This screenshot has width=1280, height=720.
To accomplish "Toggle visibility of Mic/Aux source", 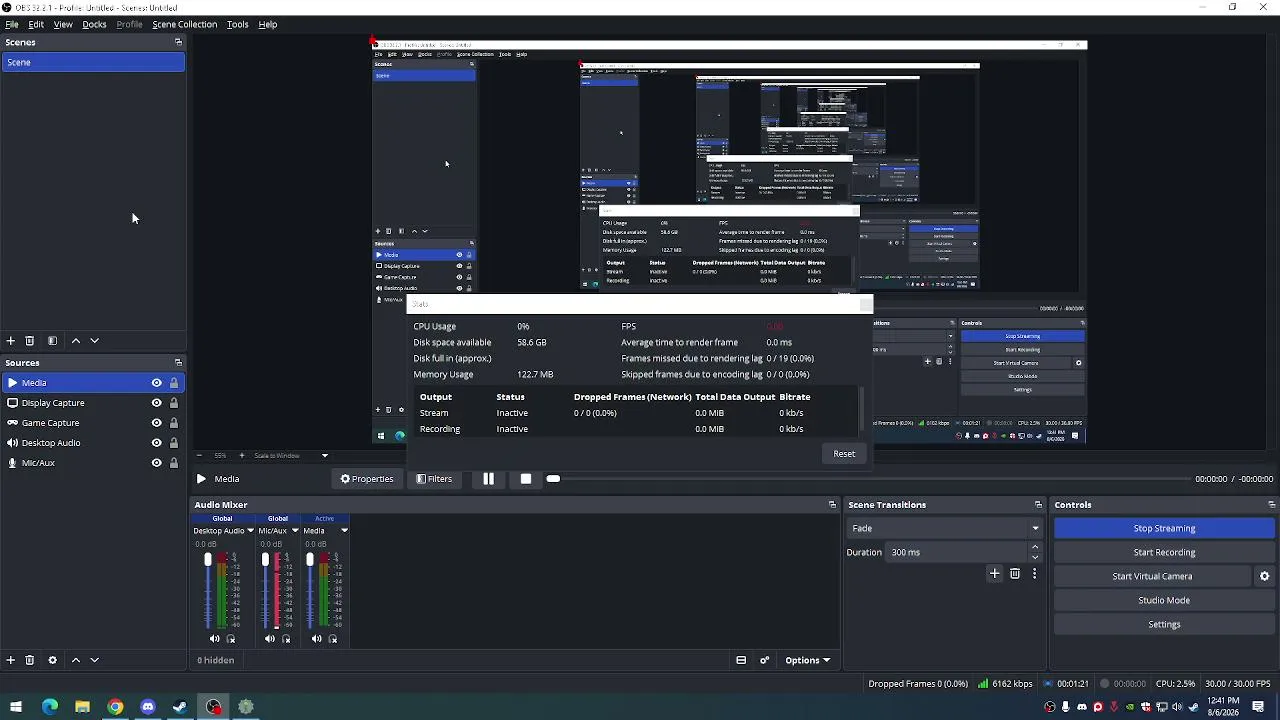I will coord(156,463).
